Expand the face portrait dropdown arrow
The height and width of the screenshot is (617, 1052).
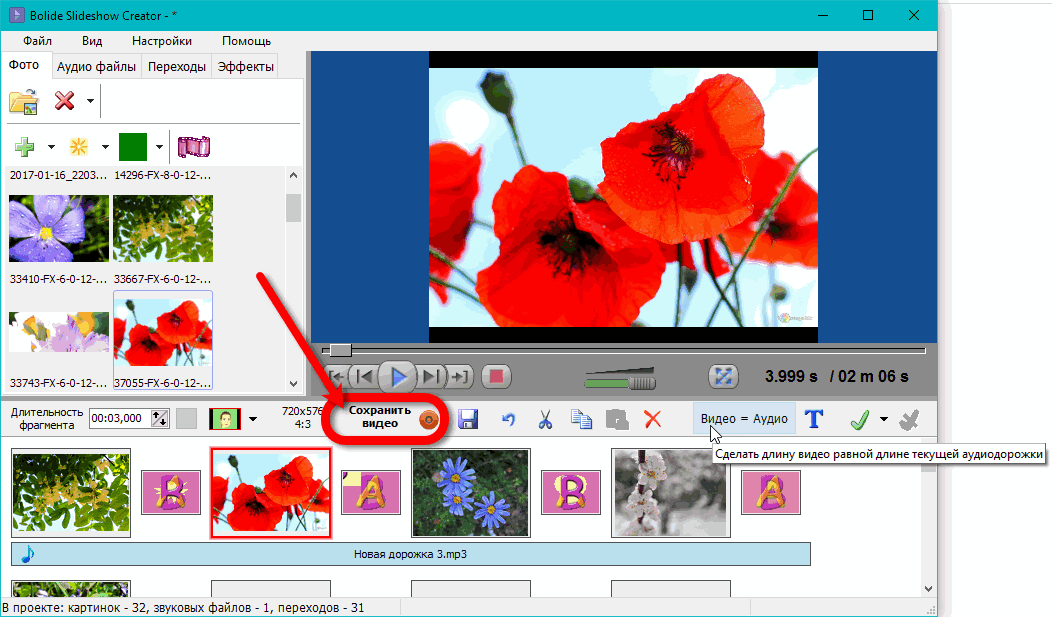(x=253, y=419)
